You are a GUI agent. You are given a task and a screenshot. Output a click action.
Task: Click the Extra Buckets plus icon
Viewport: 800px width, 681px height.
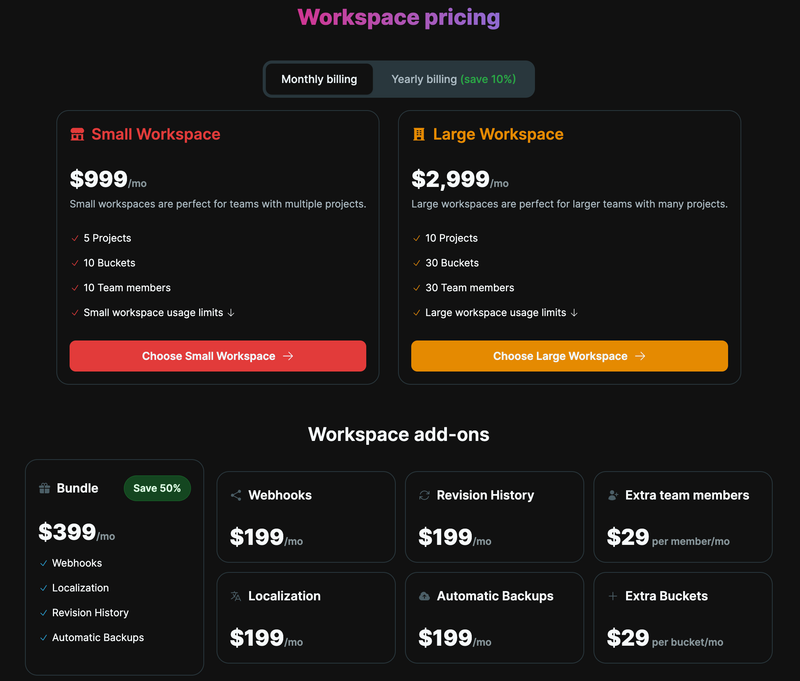pyautogui.click(x=613, y=596)
